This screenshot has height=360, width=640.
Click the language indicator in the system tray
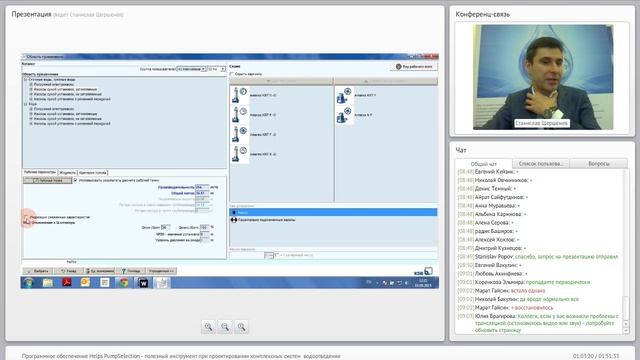(x=369, y=282)
